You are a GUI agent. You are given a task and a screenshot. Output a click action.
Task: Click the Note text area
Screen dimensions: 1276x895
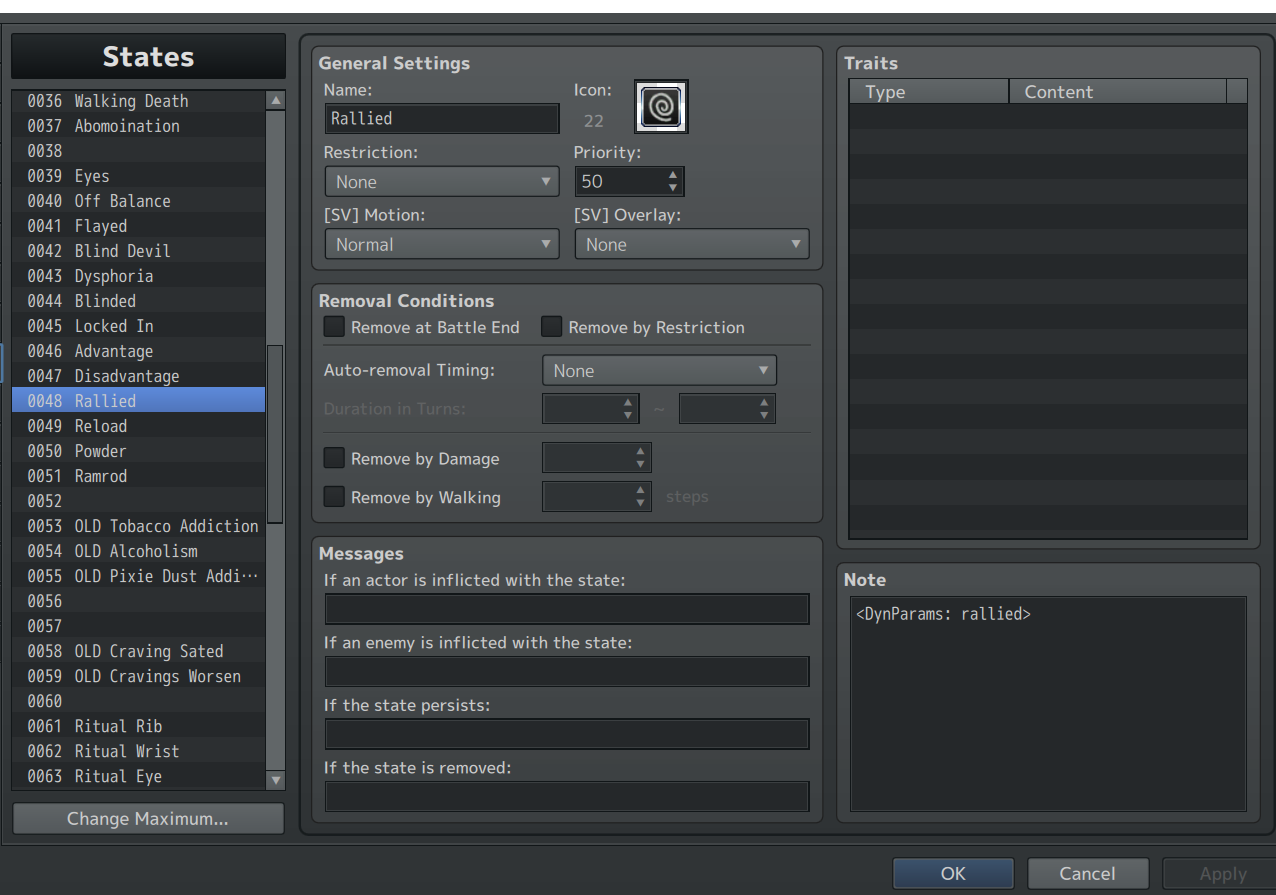(1048, 704)
